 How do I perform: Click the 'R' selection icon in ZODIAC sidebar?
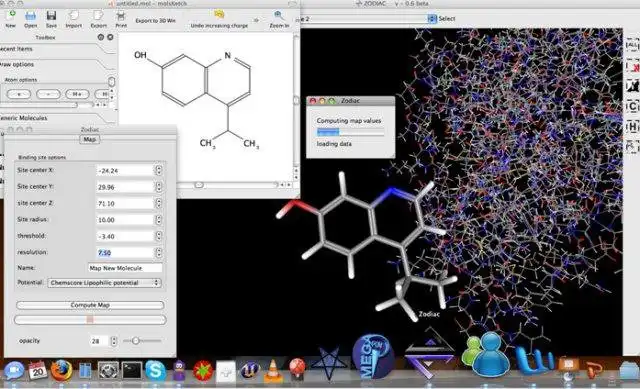click(x=632, y=147)
